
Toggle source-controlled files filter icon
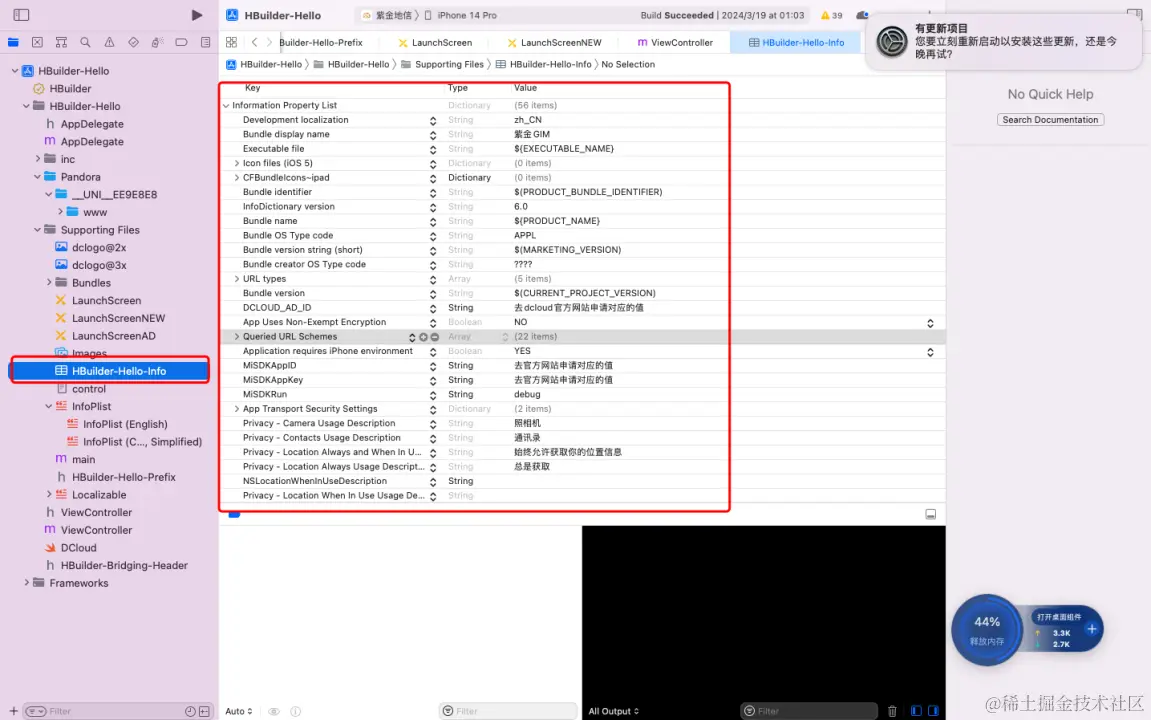tap(204, 711)
